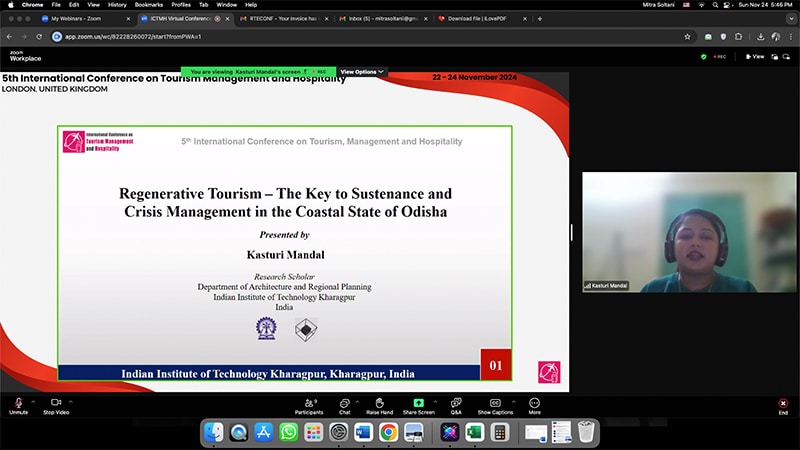
Task: Click the View layout button
Action: (755, 56)
